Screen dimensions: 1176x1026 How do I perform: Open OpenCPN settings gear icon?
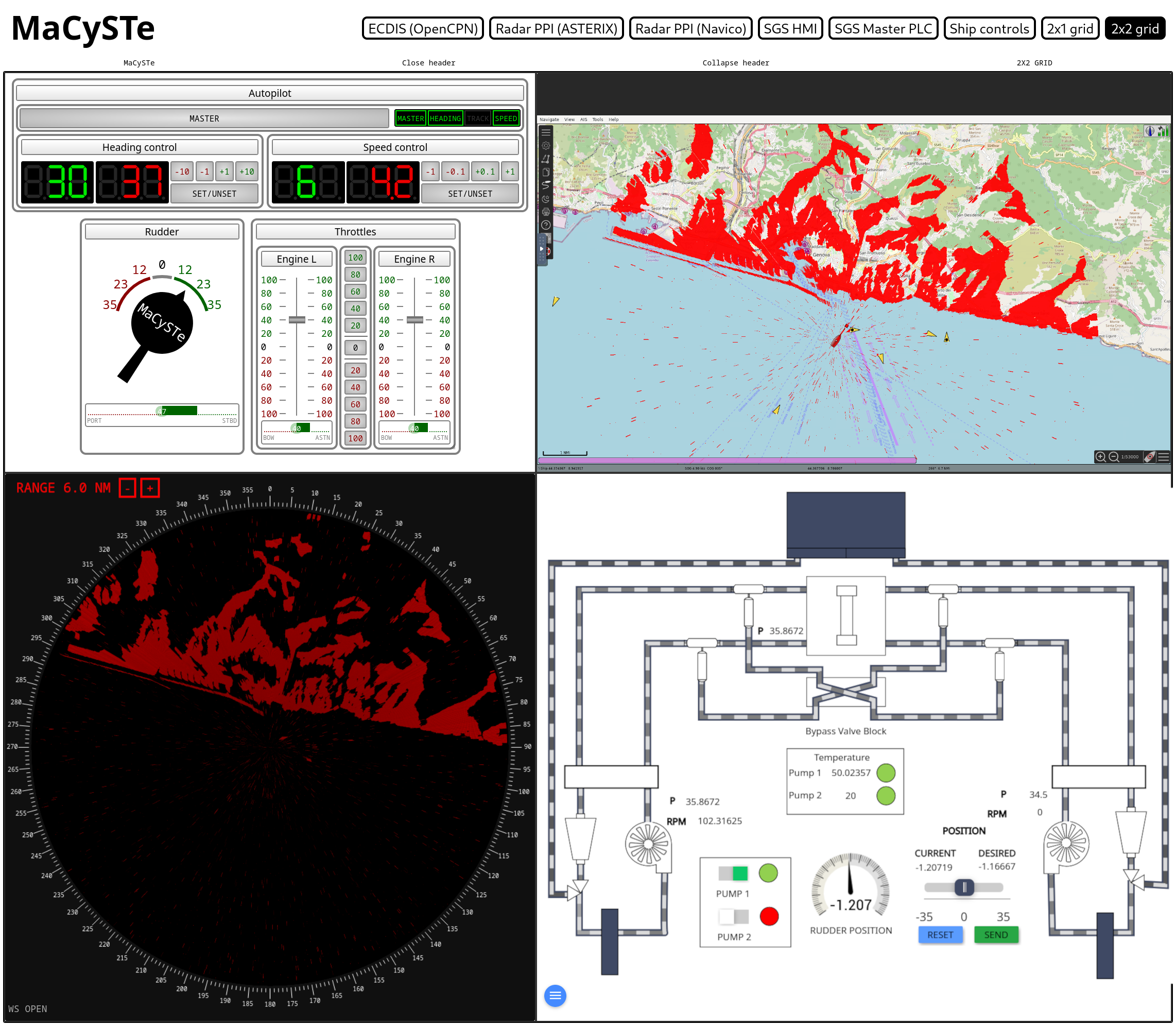point(546,145)
